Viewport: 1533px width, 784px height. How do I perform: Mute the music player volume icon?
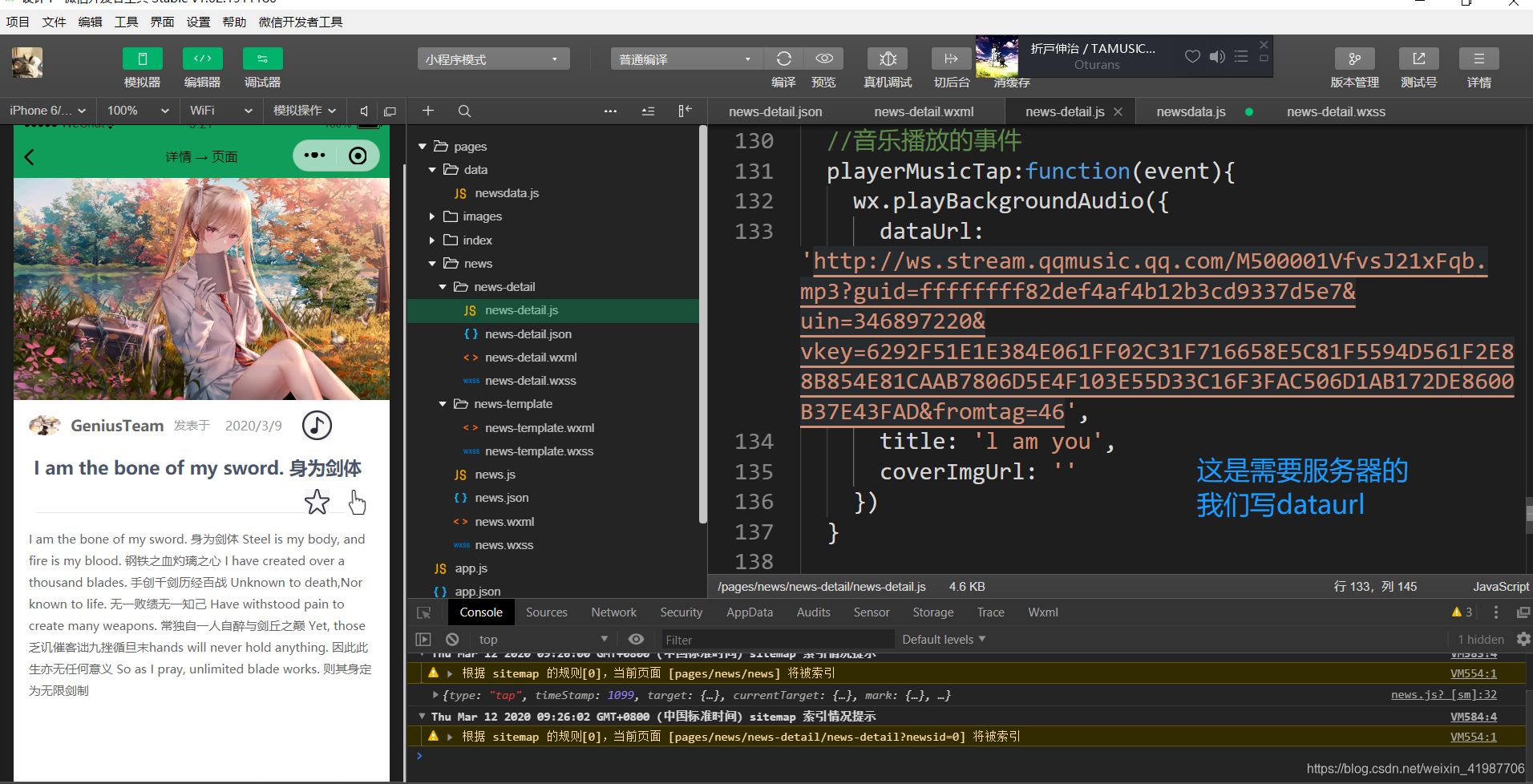pos(1217,56)
